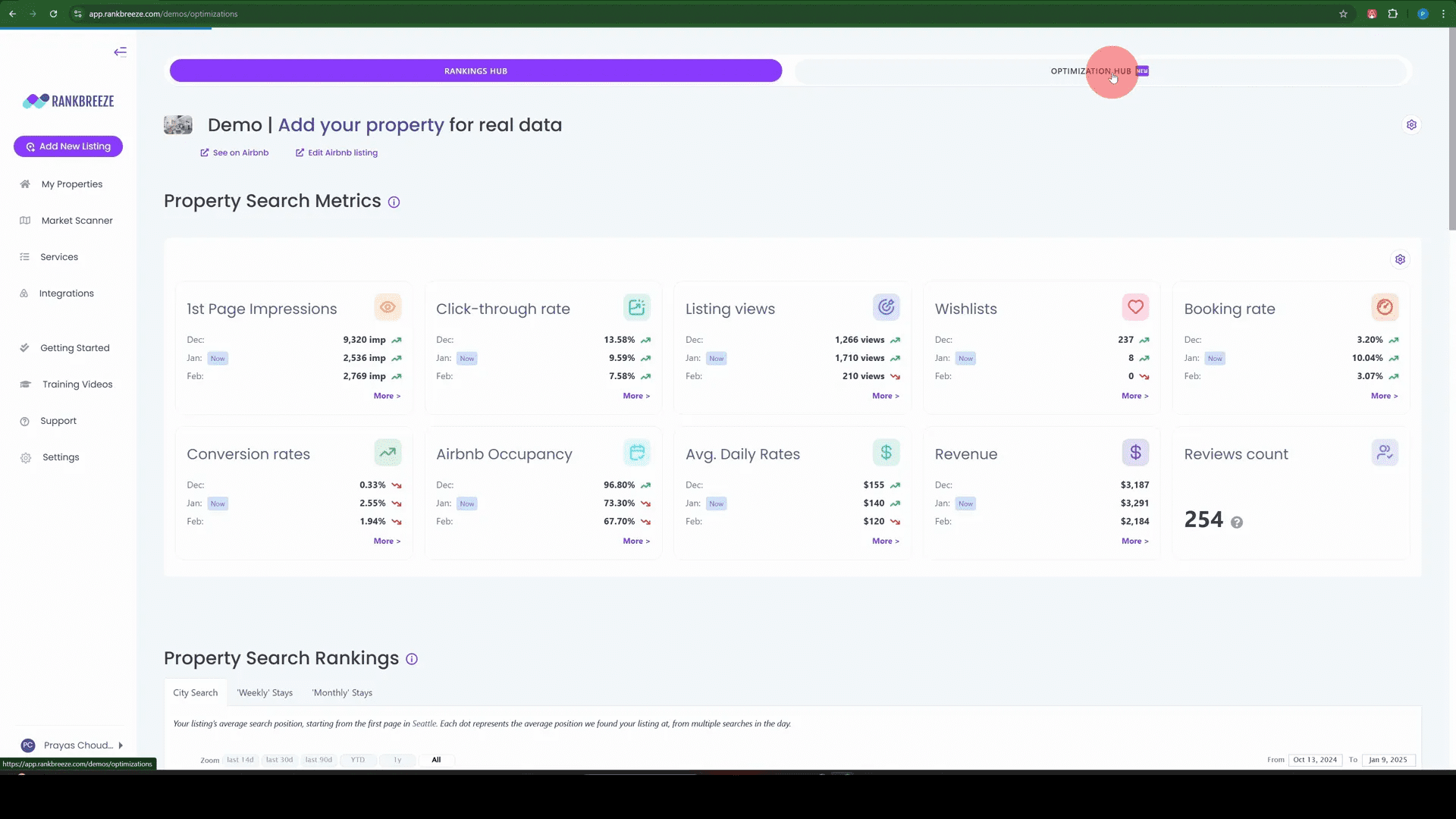The width and height of the screenshot is (1456, 819).
Task: Open Getting Started in the sidebar
Action: point(74,348)
